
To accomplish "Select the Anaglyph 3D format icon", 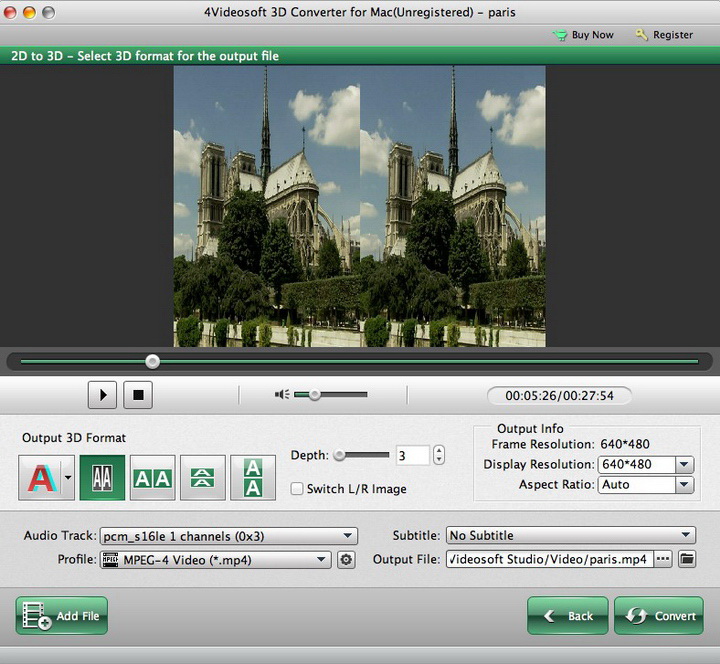I will (40, 478).
